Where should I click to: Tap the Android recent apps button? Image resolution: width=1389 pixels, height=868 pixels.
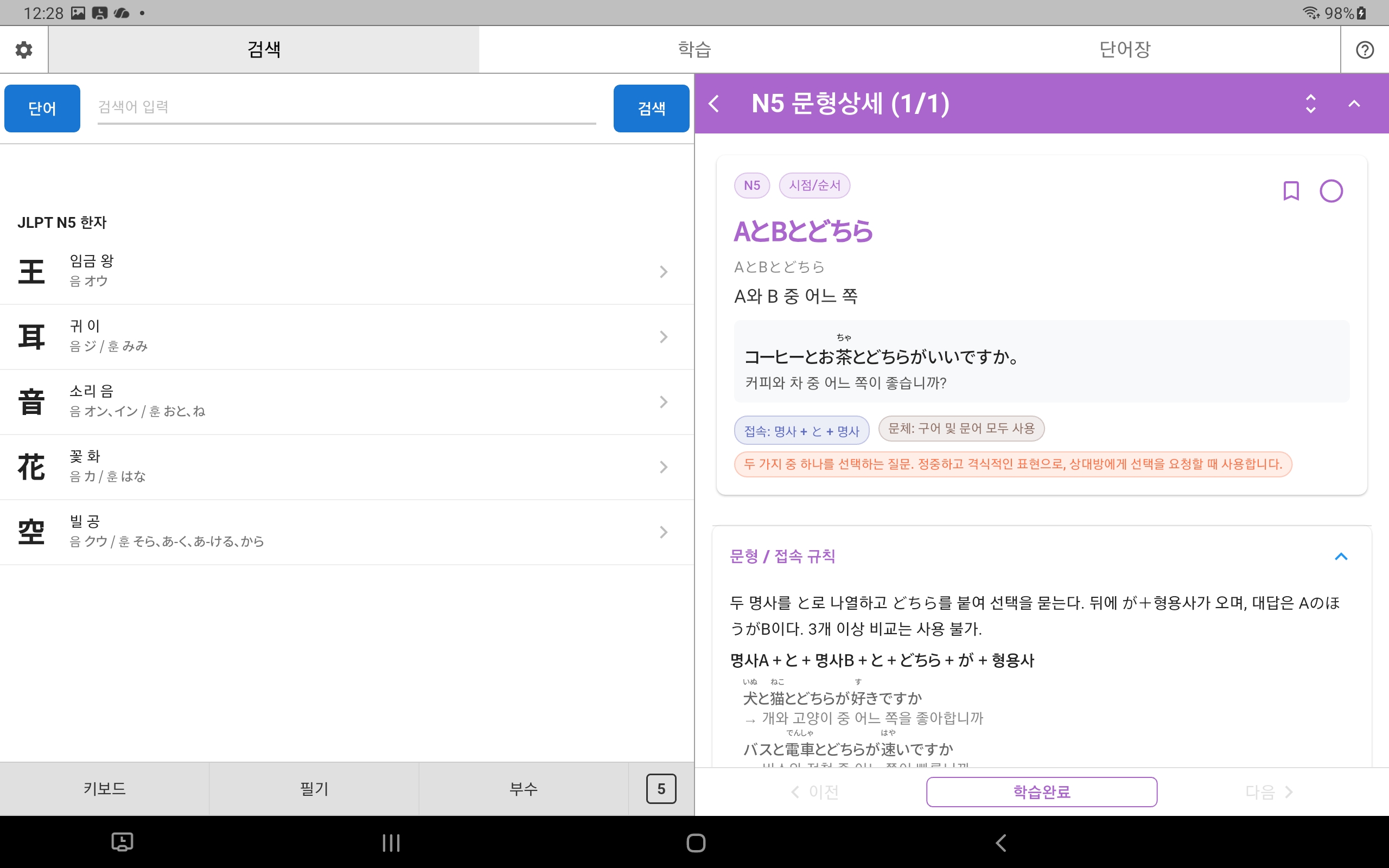[391, 843]
